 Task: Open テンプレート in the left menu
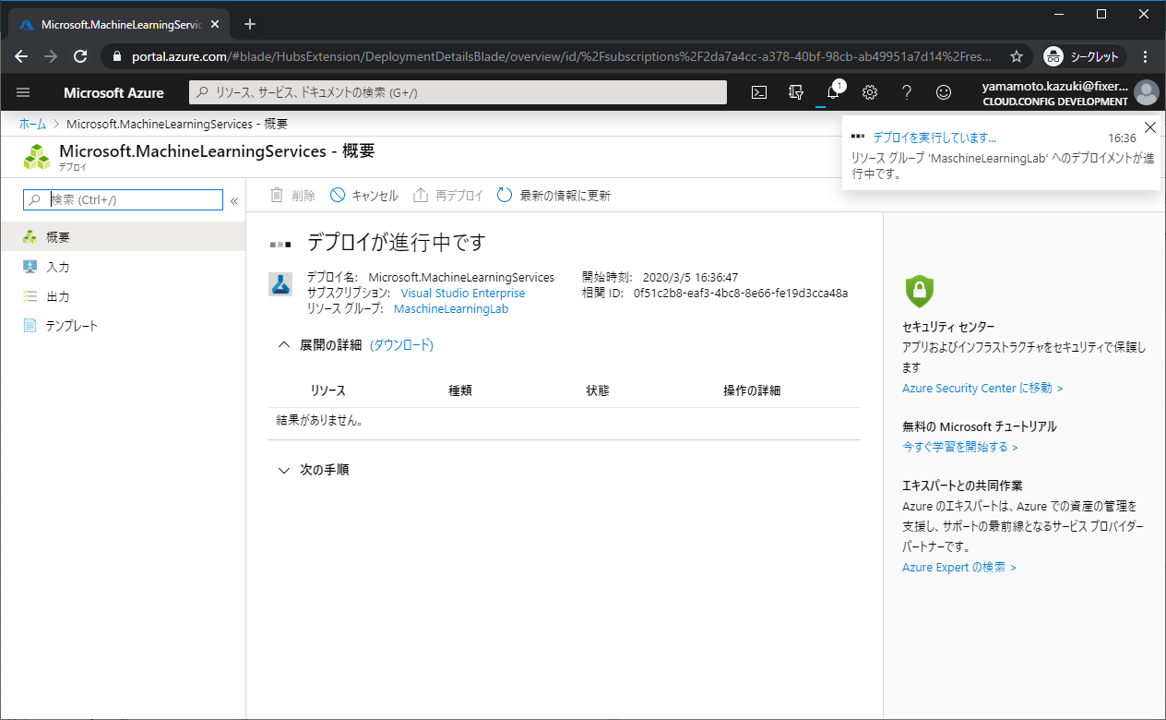pyautogui.click(x=72, y=326)
